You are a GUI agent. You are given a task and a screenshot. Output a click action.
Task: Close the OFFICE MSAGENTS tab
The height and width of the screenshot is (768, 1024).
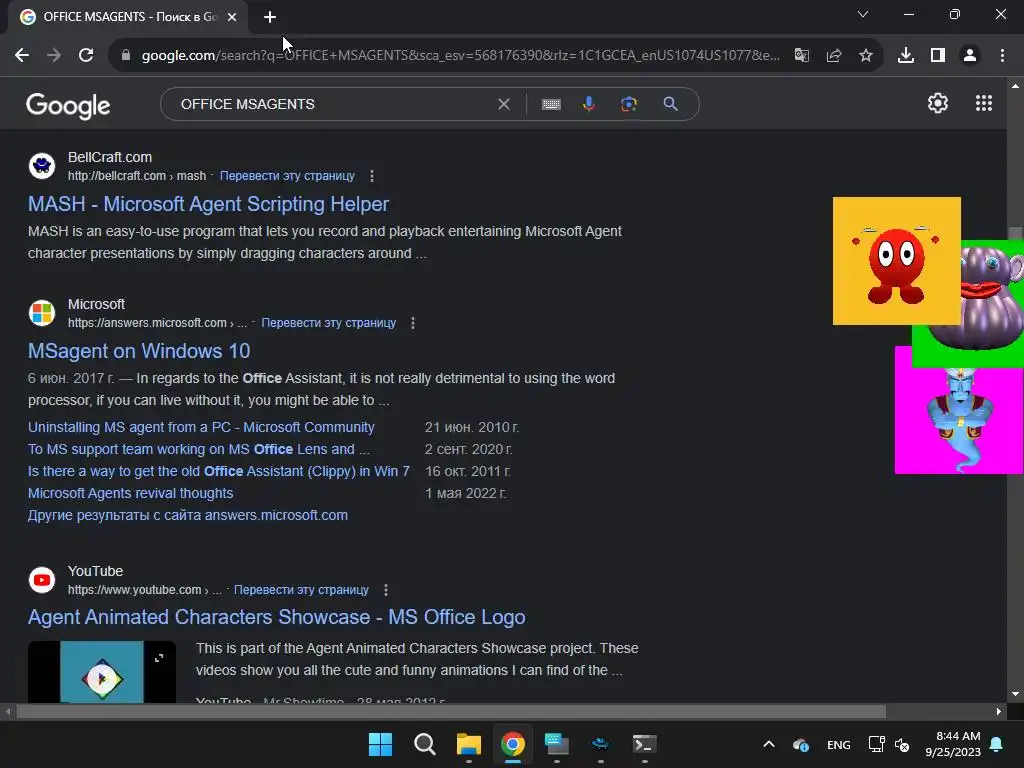(x=232, y=17)
